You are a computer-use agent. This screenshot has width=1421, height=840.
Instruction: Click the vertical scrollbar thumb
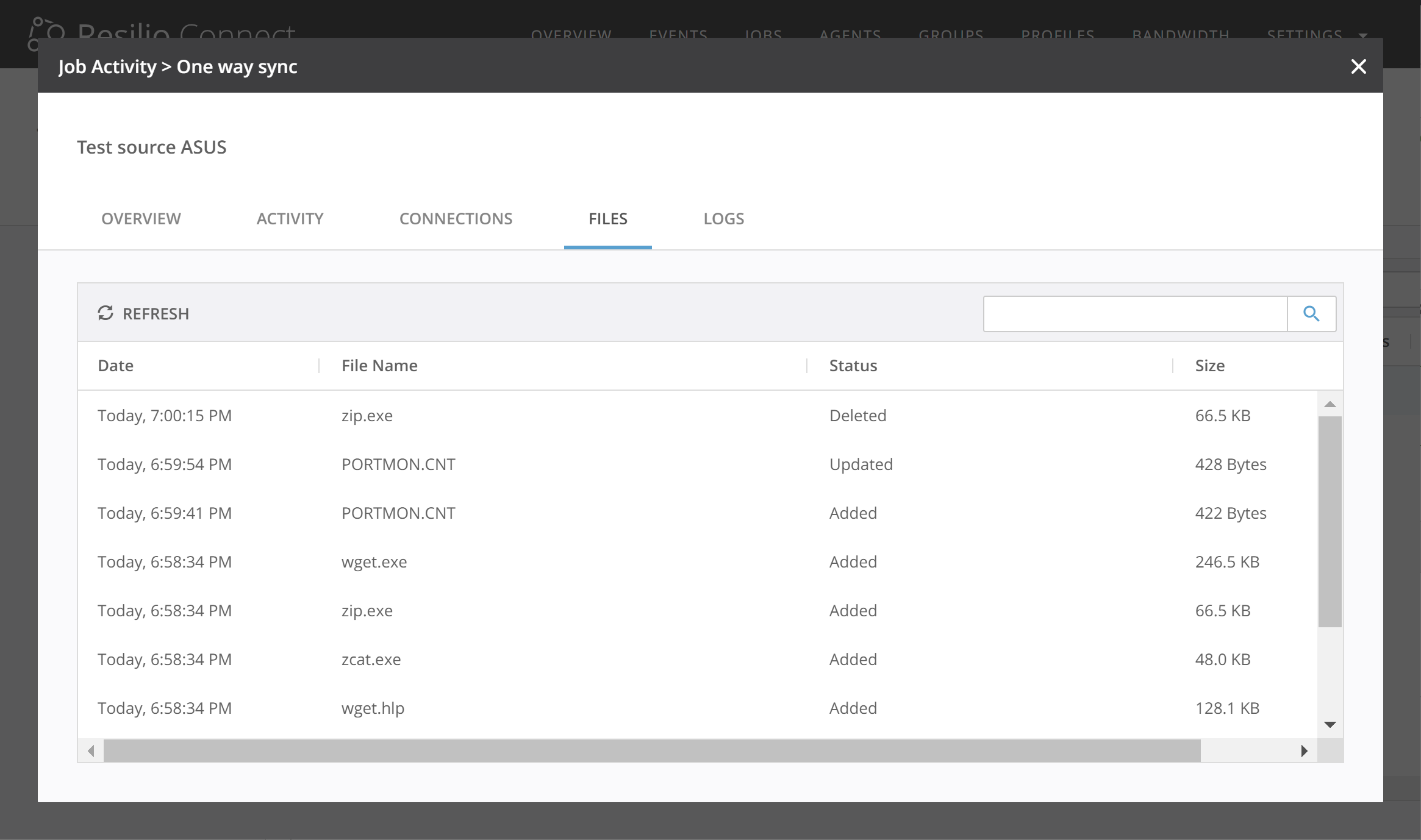click(1330, 521)
